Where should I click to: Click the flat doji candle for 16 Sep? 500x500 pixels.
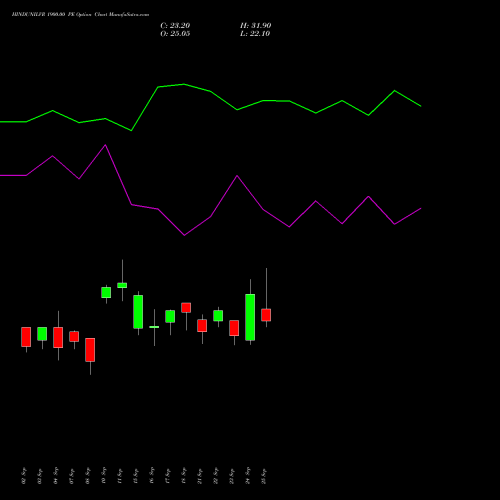click(154, 327)
